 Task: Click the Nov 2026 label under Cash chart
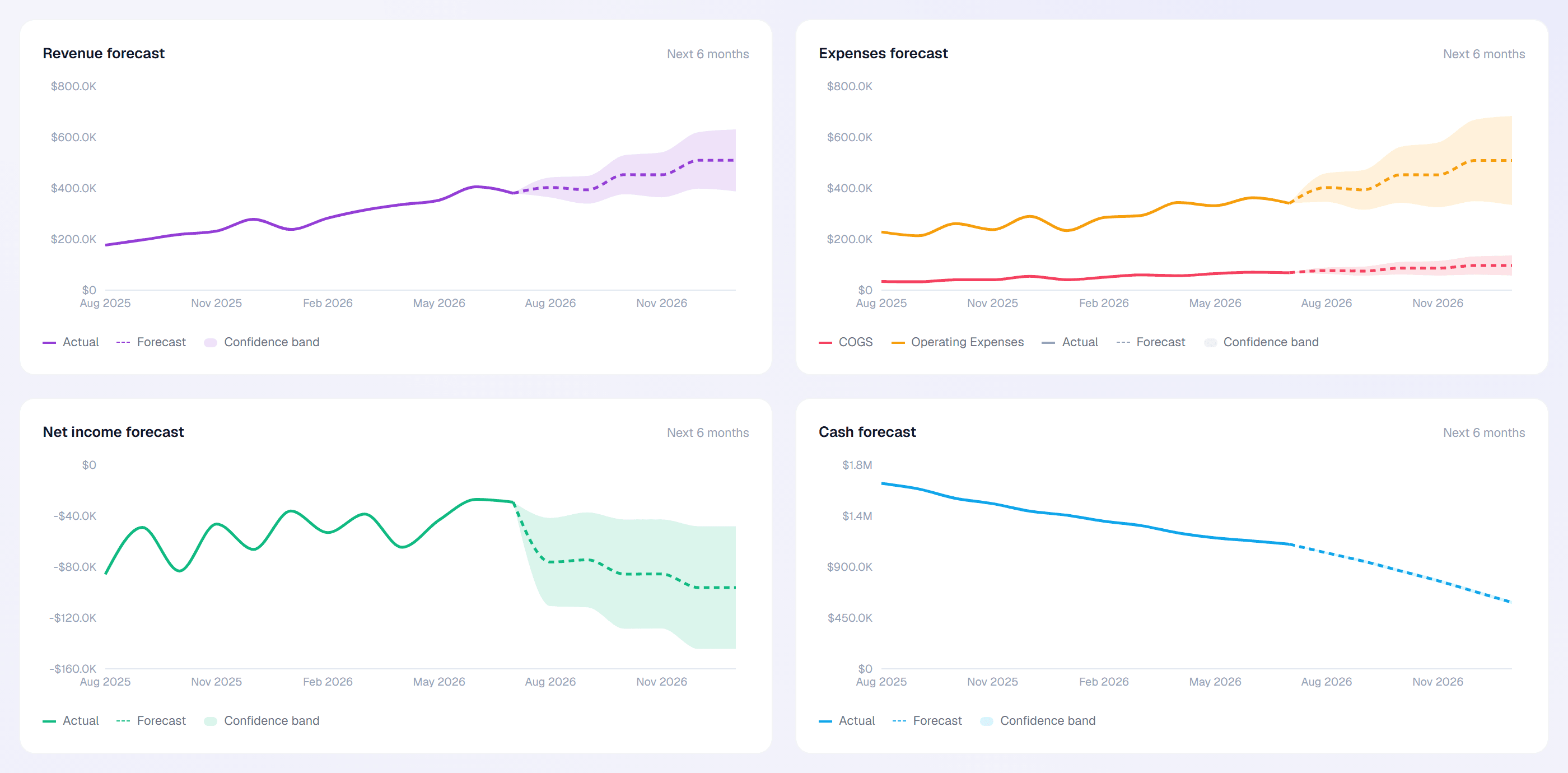coord(1438,682)
